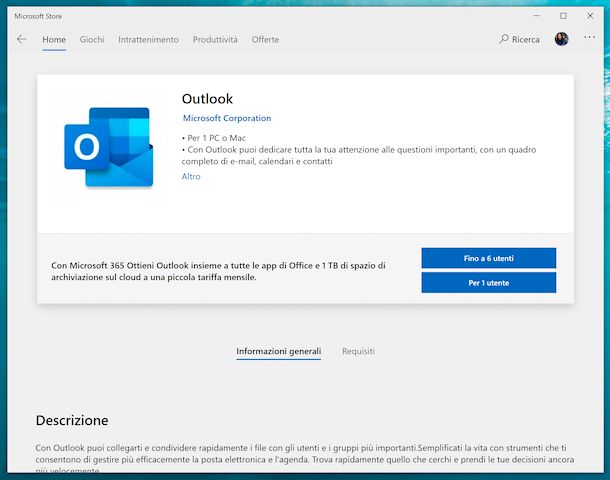Click the 'Con Outlook puoi collegarti' description paragraph

(x=305, y=459)
